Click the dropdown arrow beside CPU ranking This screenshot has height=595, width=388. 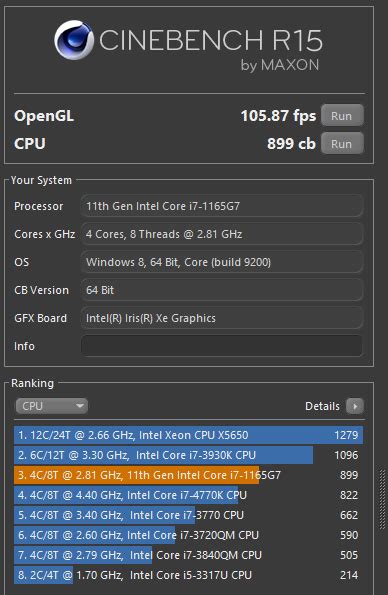(x=80, y=406)
